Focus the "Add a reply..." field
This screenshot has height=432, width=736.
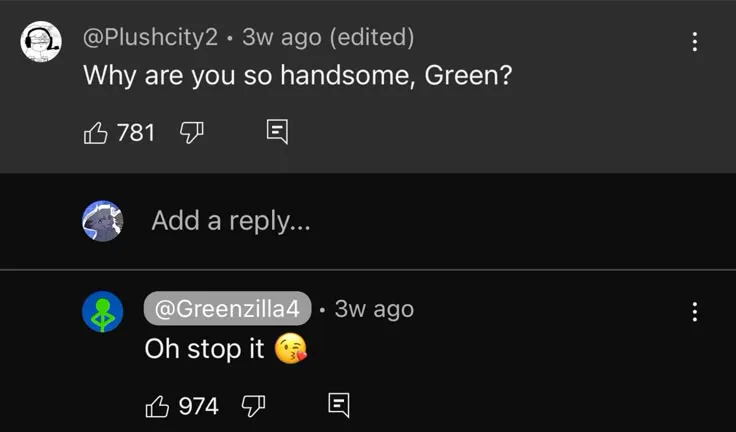tap(231, 220)
